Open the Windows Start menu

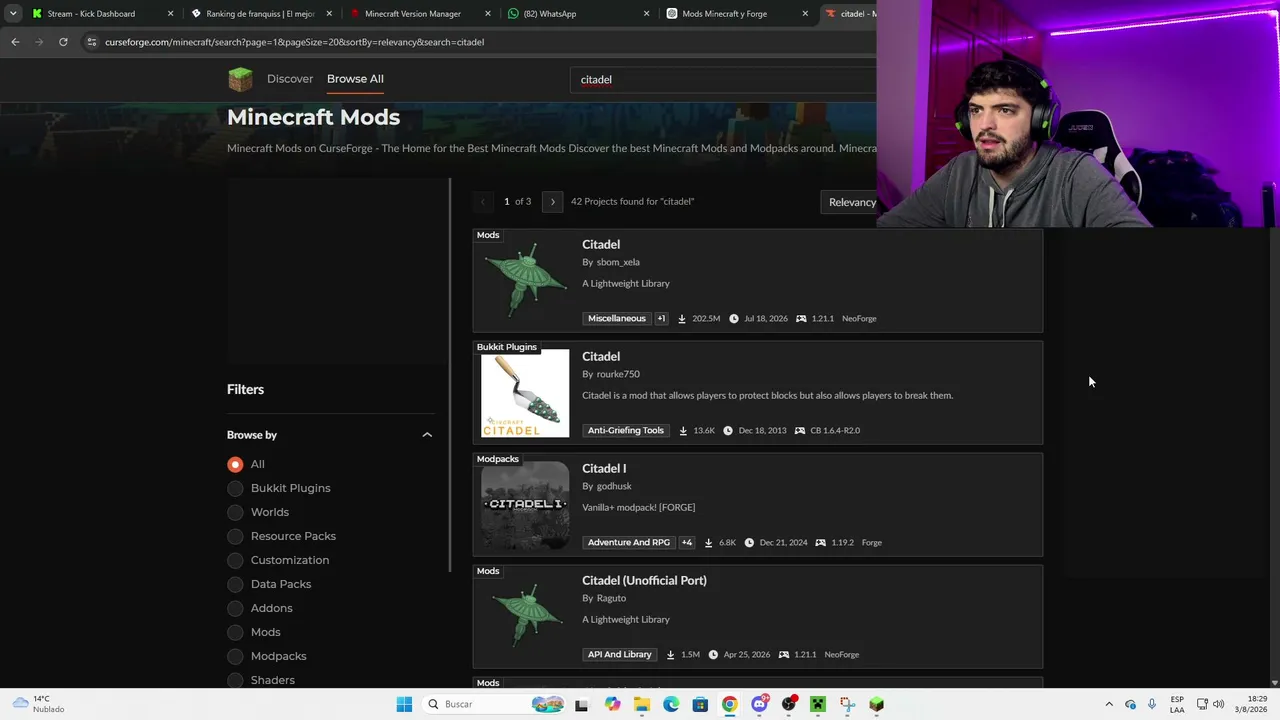pos(404,704)
